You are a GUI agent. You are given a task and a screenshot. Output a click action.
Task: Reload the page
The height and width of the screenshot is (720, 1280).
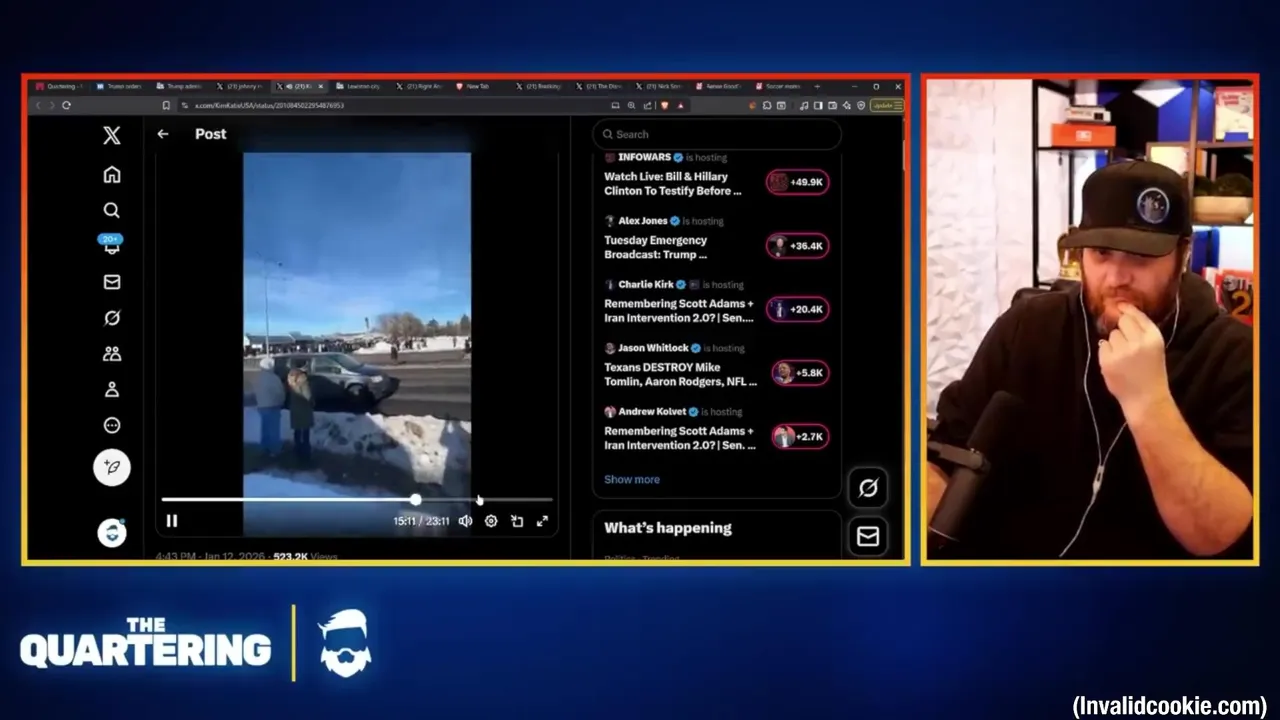(x=66, y=105)
